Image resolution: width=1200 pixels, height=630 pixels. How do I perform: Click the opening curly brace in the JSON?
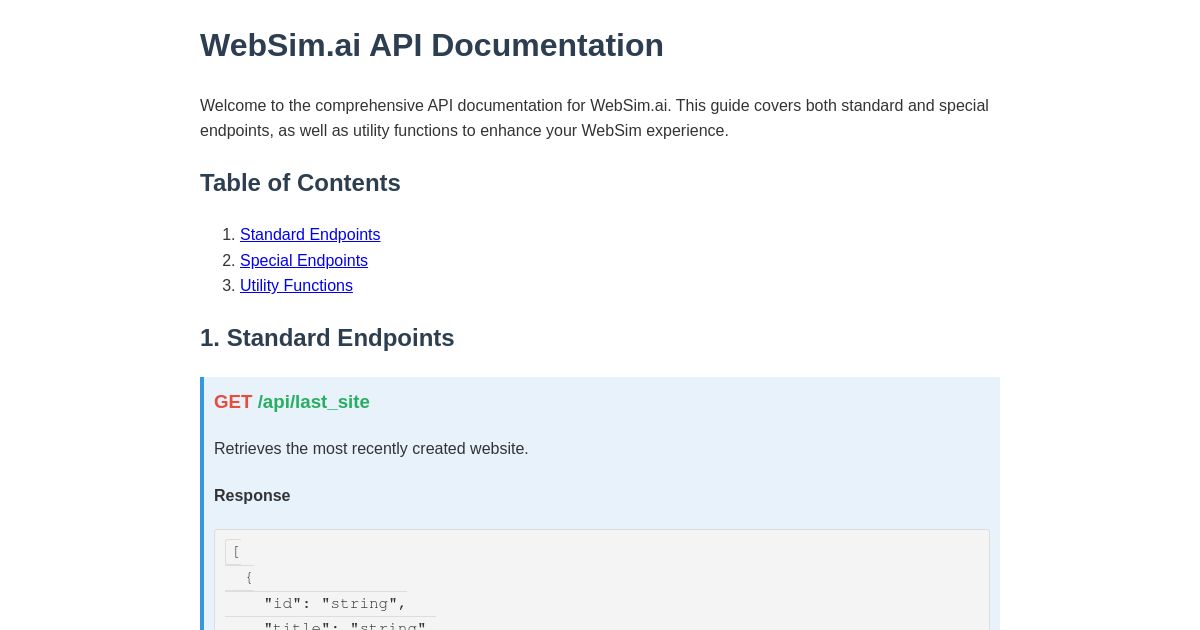(x=249, y=577)
